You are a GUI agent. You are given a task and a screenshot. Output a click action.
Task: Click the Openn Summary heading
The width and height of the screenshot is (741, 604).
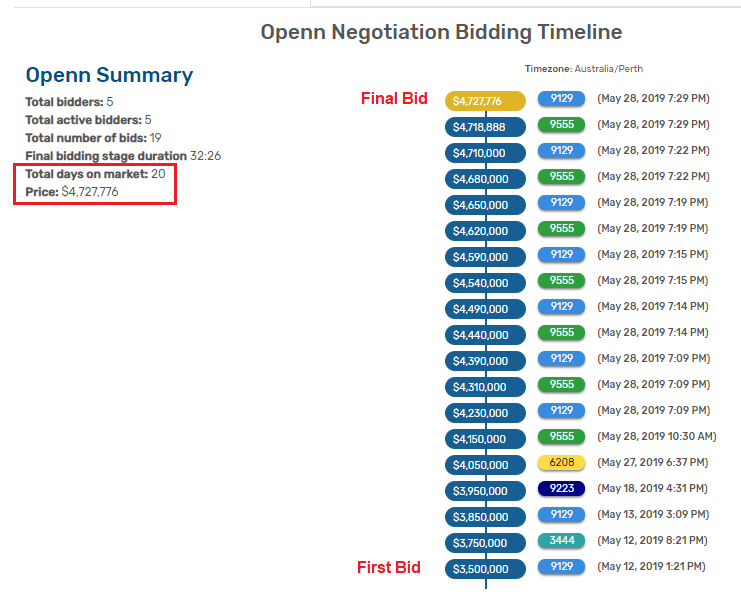[x=109, y=75]
